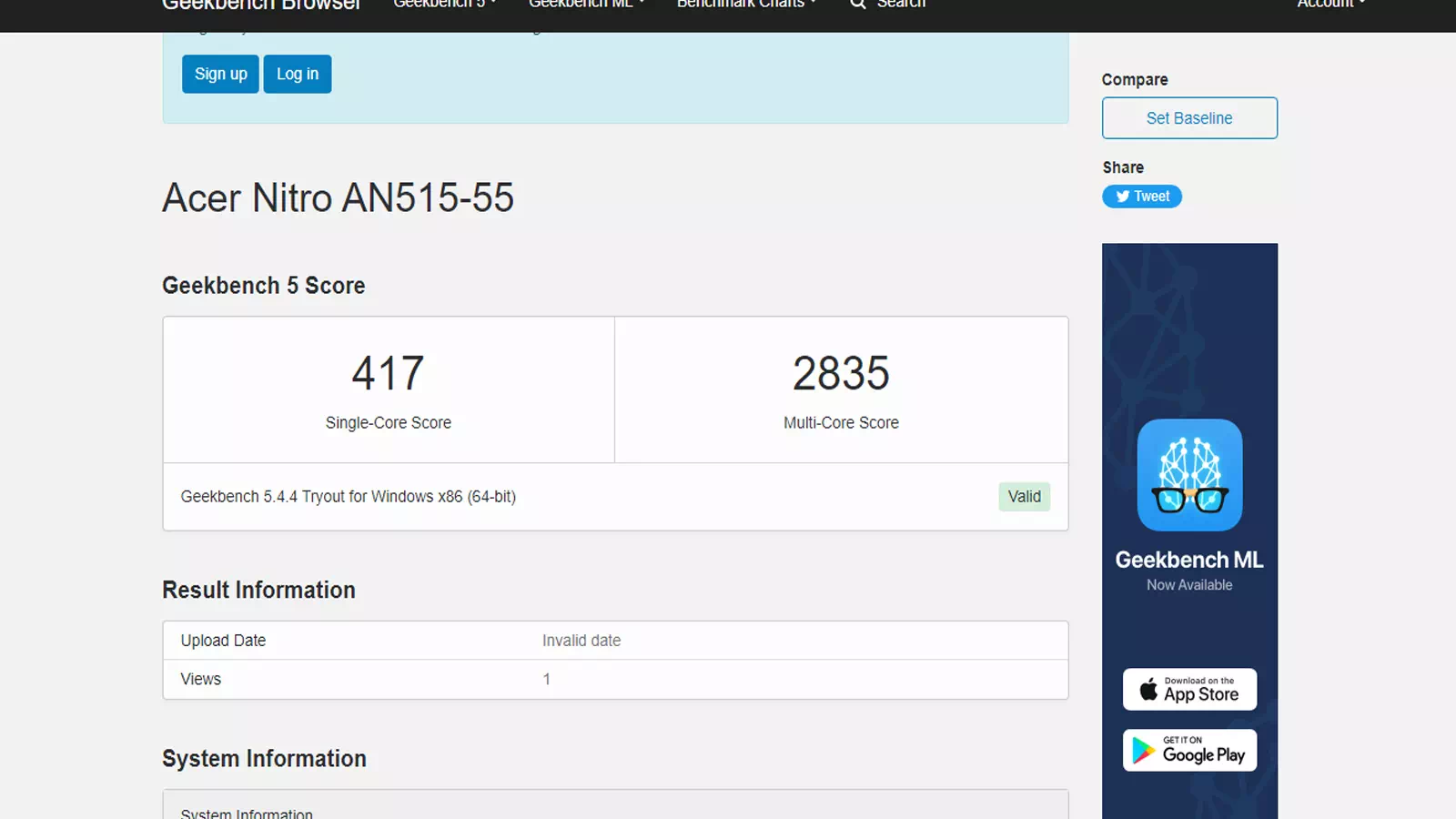
Task: Click the Get it on Google Play badge
Action: (x=1189, y=750)
